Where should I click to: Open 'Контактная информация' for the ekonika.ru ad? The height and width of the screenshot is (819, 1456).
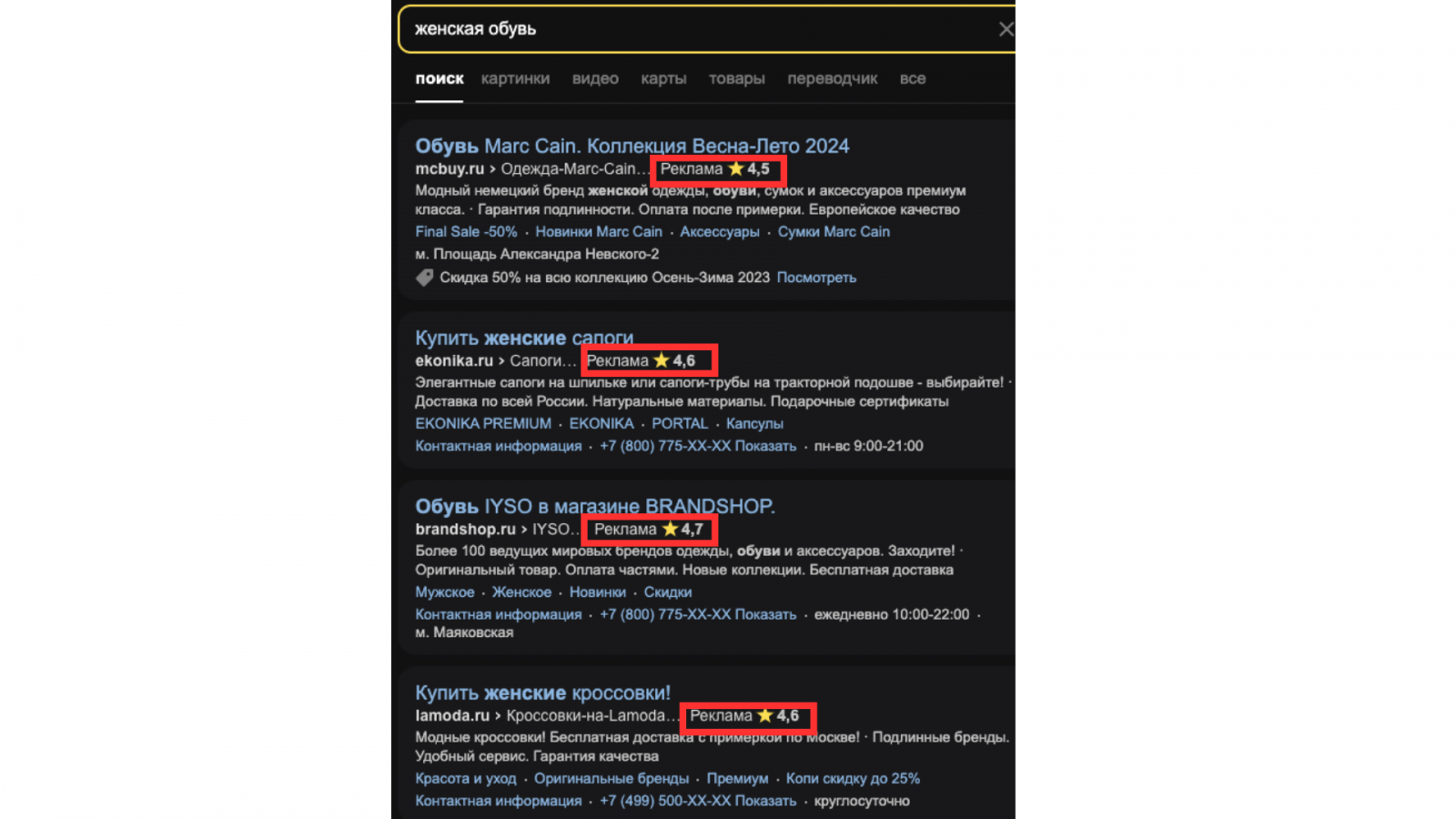499,446
